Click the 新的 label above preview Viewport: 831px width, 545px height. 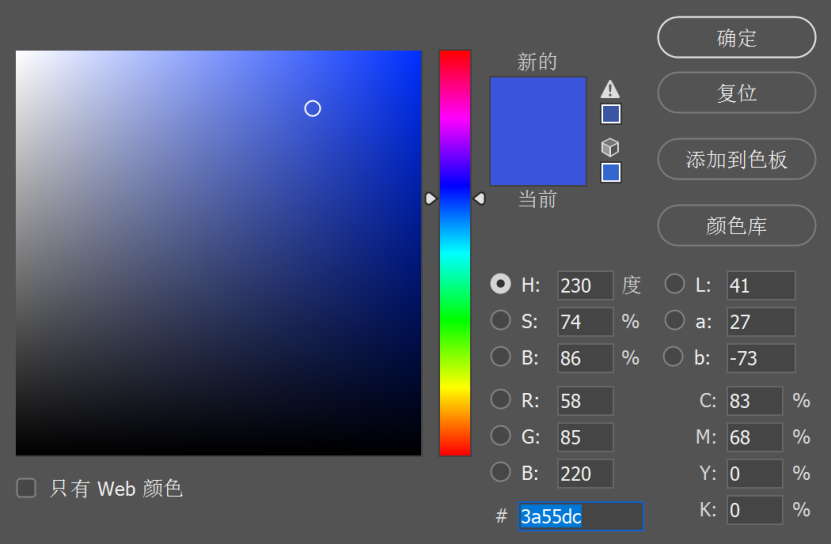[x=537, y=62]
